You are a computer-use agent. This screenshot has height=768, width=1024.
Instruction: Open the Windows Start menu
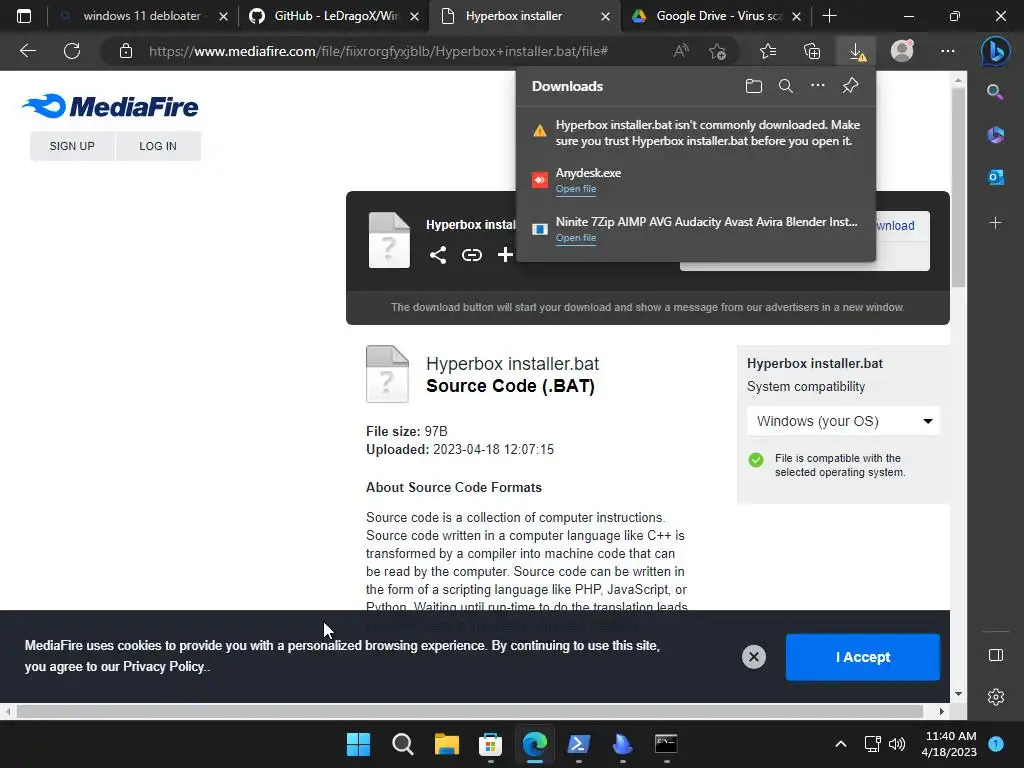point(358,744)
